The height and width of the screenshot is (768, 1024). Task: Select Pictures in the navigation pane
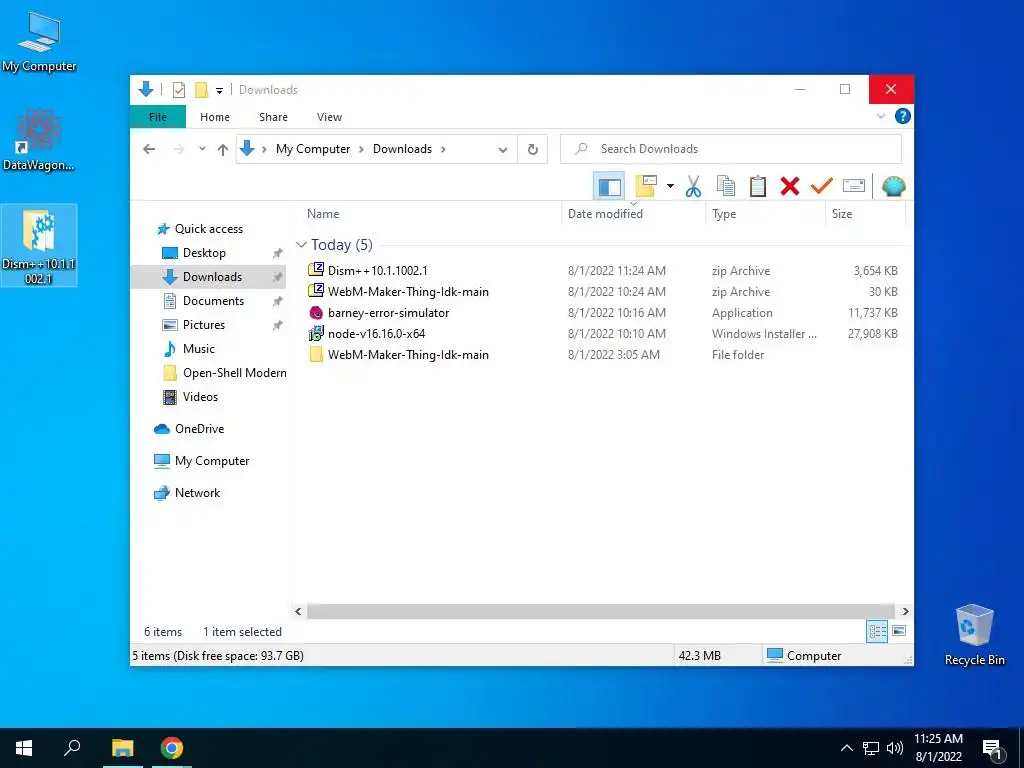coord(204,325)
